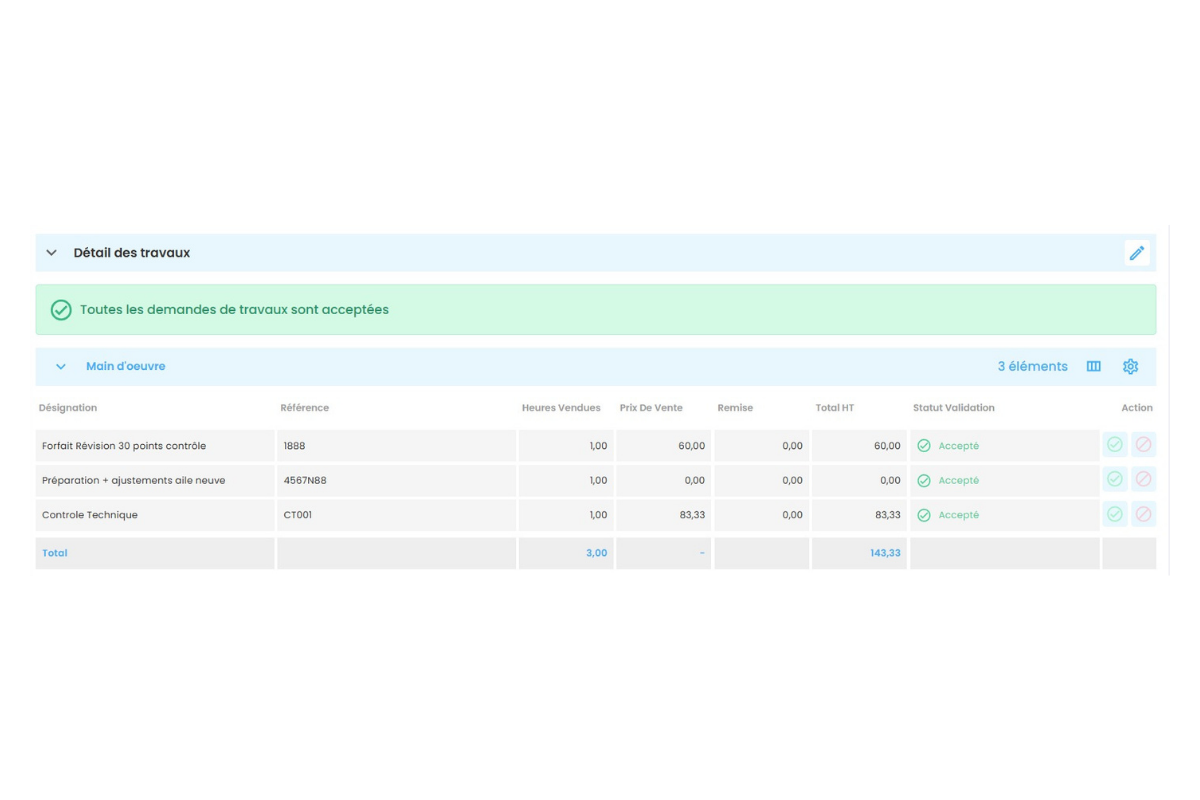This screenshot has height=800, width=1200.
Task: Click the Total row label
Action: [55, 553]
